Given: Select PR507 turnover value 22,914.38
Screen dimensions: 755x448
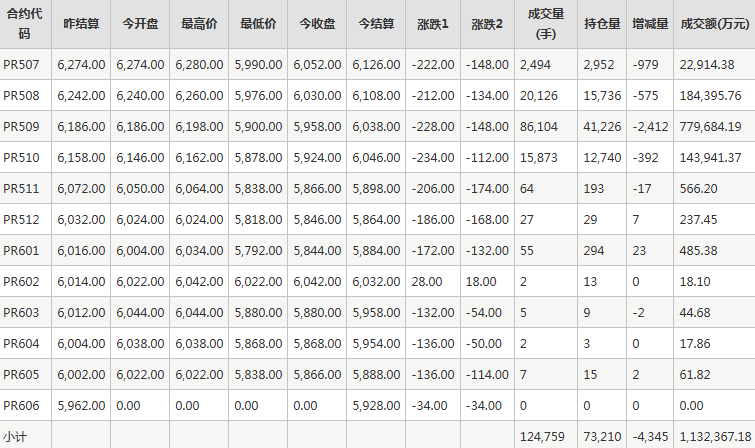Looking at the screenshot, I should point(707,65).
